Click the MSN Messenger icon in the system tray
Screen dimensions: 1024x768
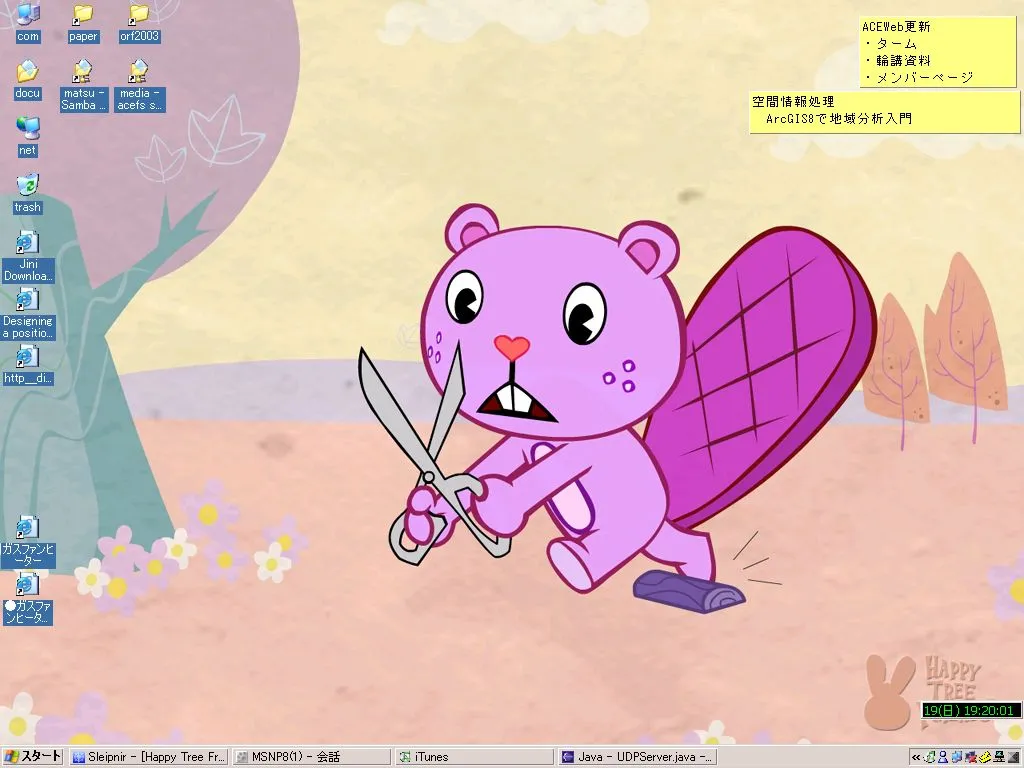(x=943, y=757)
